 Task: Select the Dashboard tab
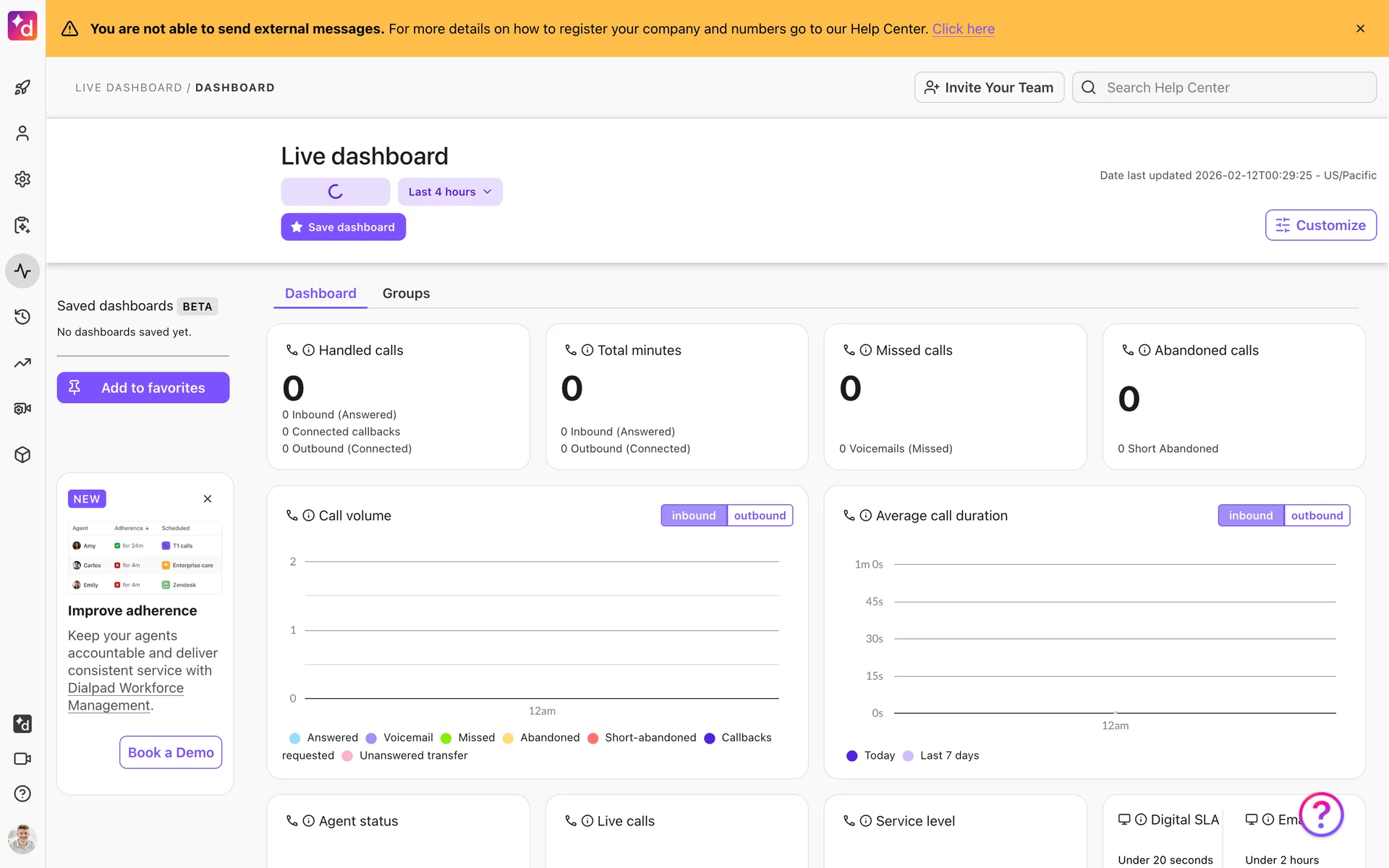click(x=320, y=294)
